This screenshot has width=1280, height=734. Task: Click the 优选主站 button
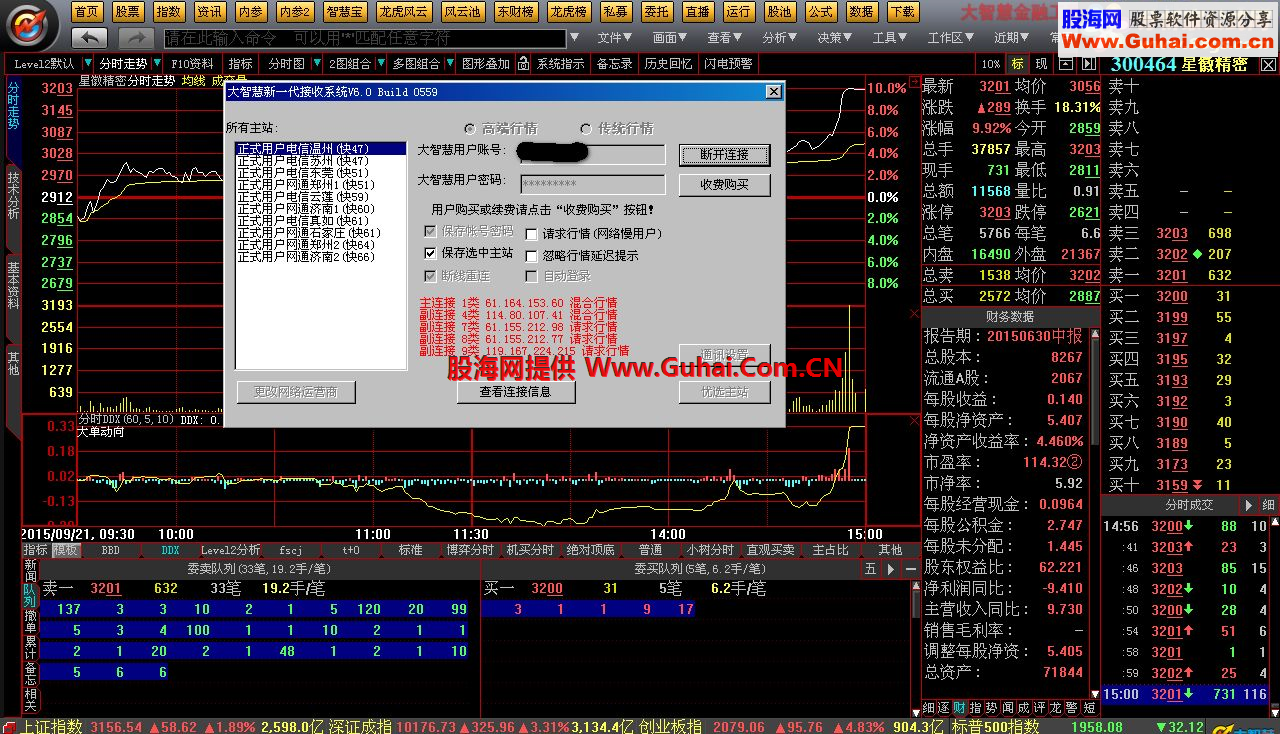click(725, 392)
